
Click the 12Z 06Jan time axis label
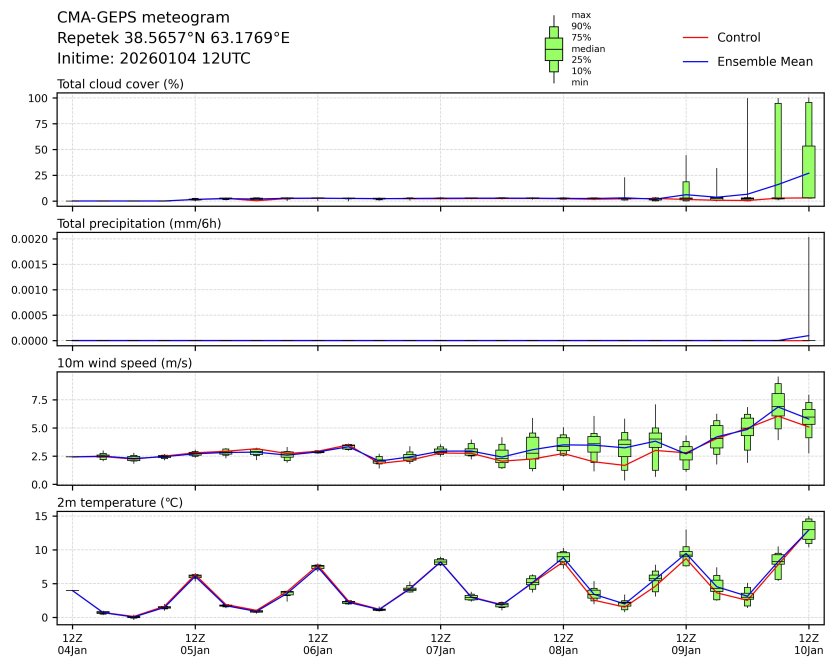pyautogui.click(x=318, y=643)
